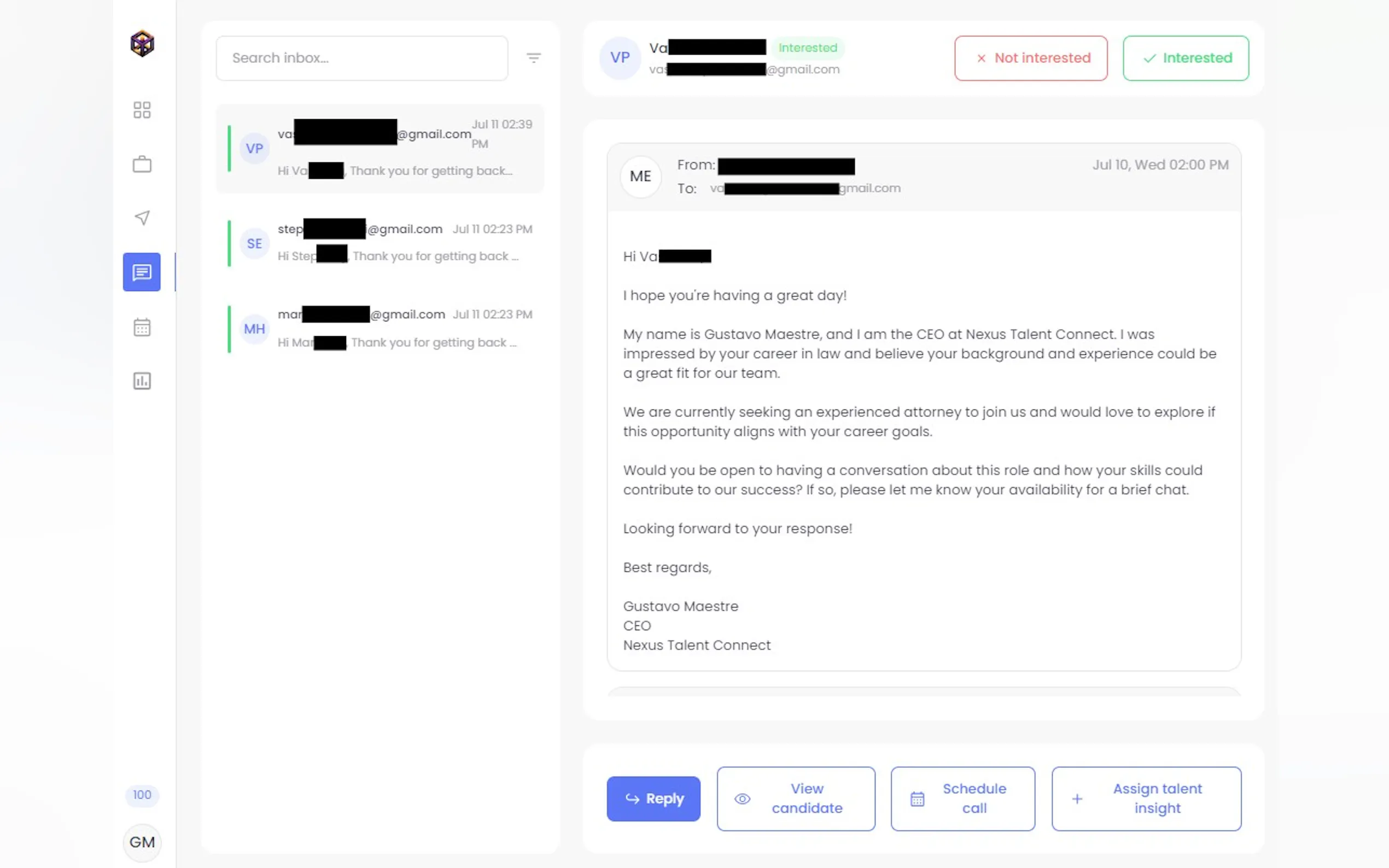Mark candidate as Interested
Screen dimensions: 1389x868
[x=1186, y=58]
